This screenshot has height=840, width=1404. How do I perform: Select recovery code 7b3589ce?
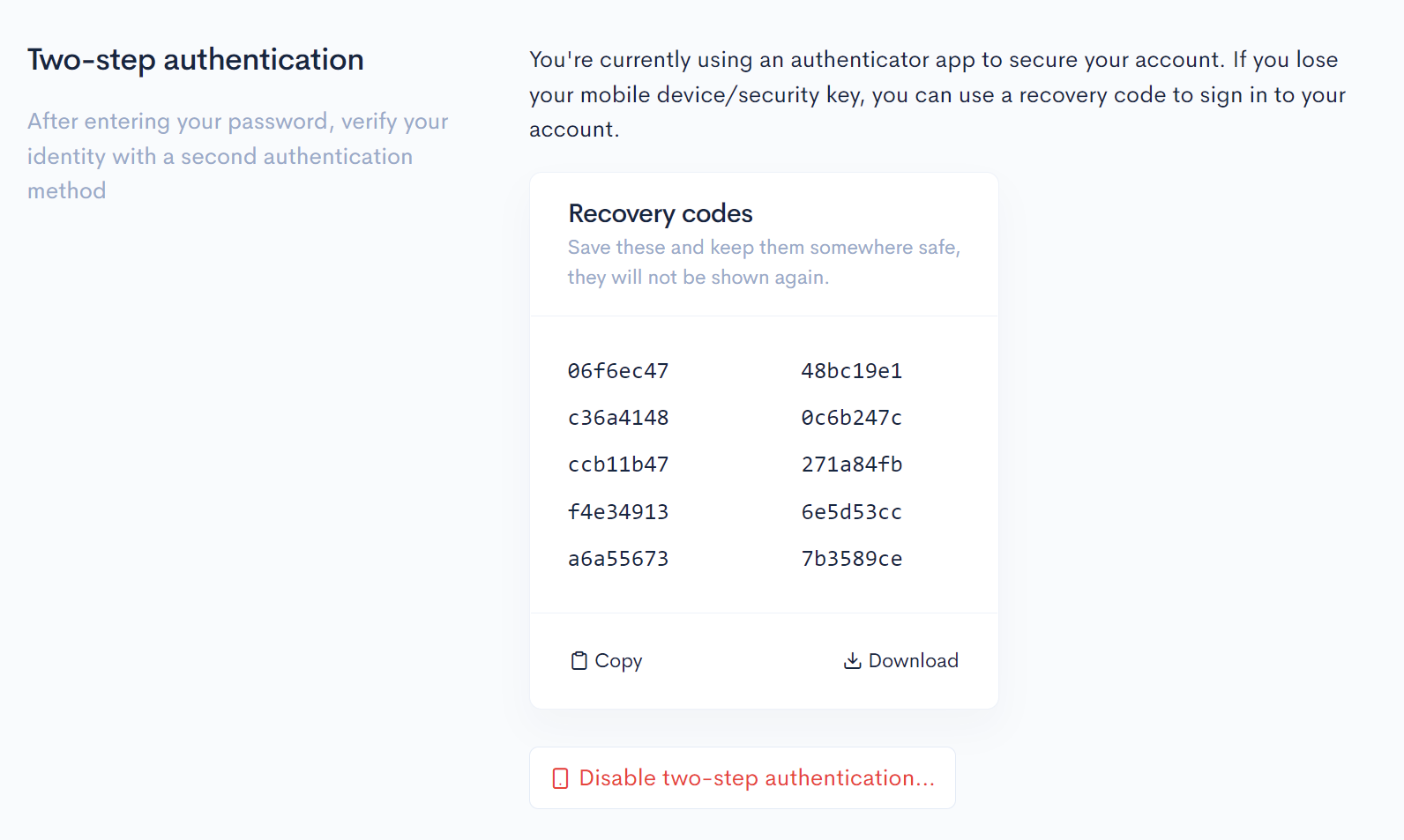tap(852, 559)
